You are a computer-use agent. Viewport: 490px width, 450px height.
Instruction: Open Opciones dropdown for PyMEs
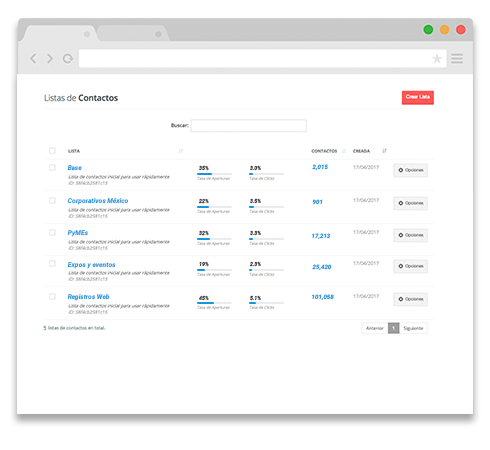pos(410,235)
